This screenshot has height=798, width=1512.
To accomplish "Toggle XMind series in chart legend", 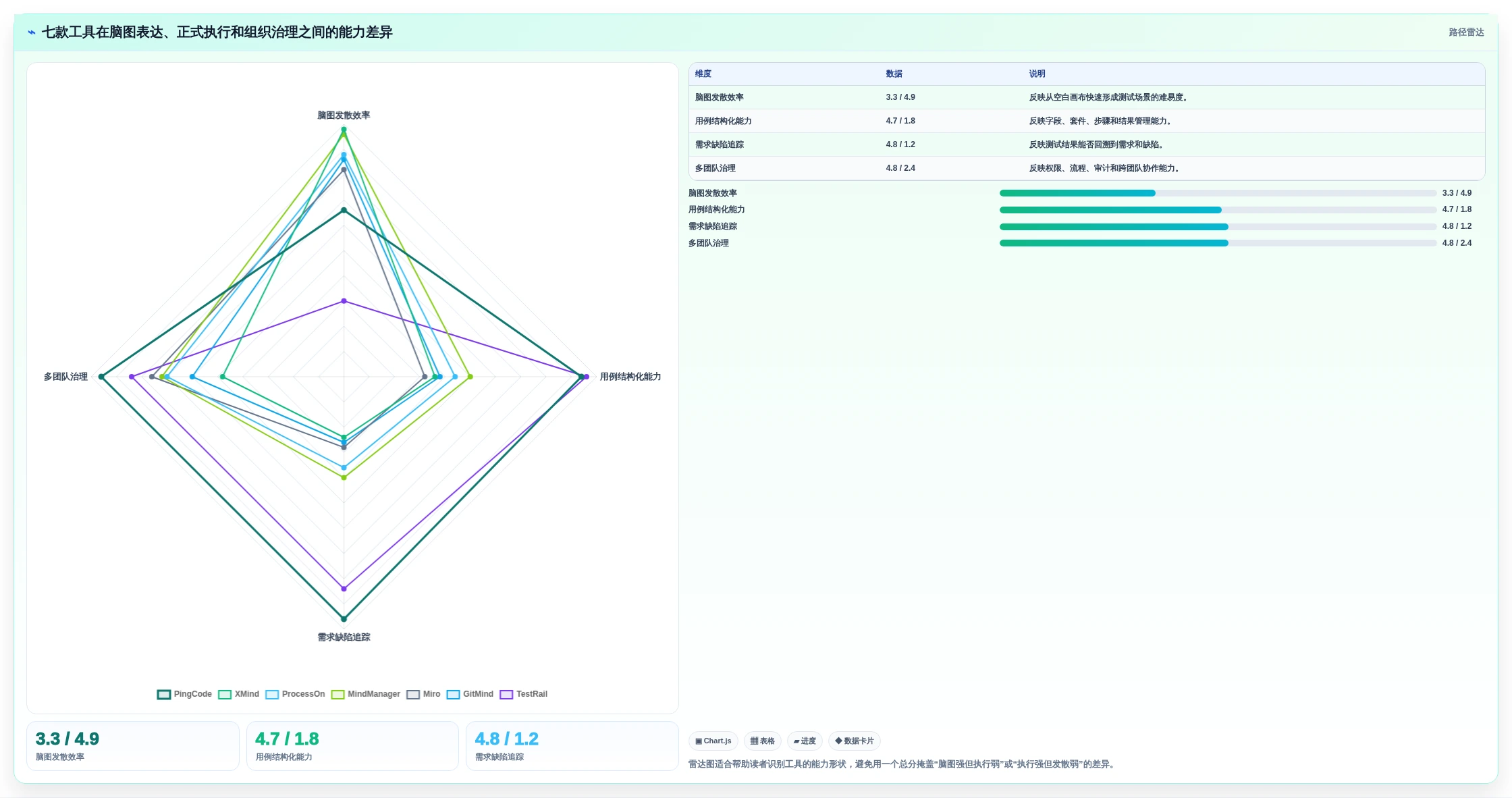I will (239, 694).
